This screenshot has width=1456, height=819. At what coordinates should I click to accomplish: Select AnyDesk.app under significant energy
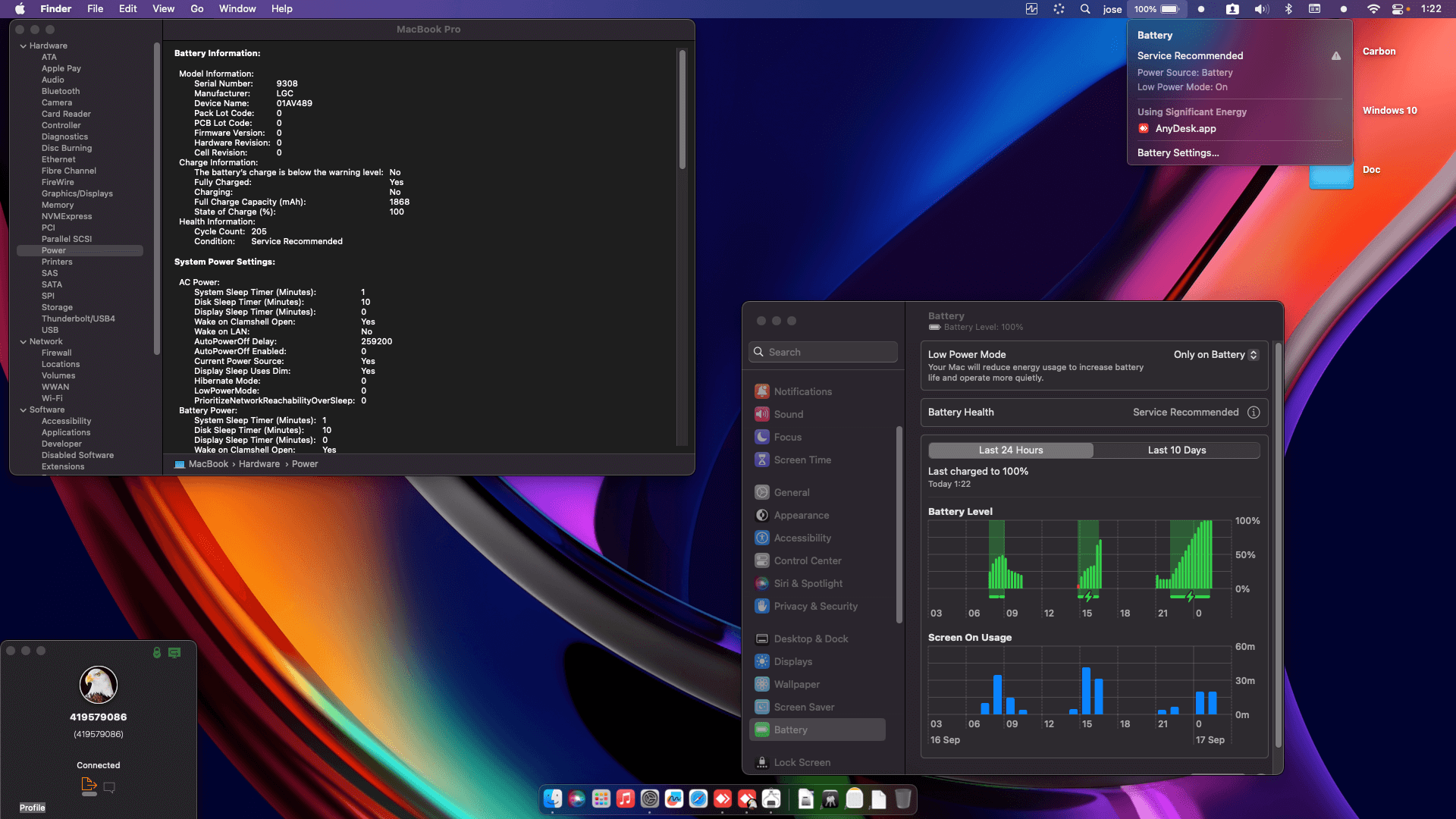click(x=1185, y=129)
